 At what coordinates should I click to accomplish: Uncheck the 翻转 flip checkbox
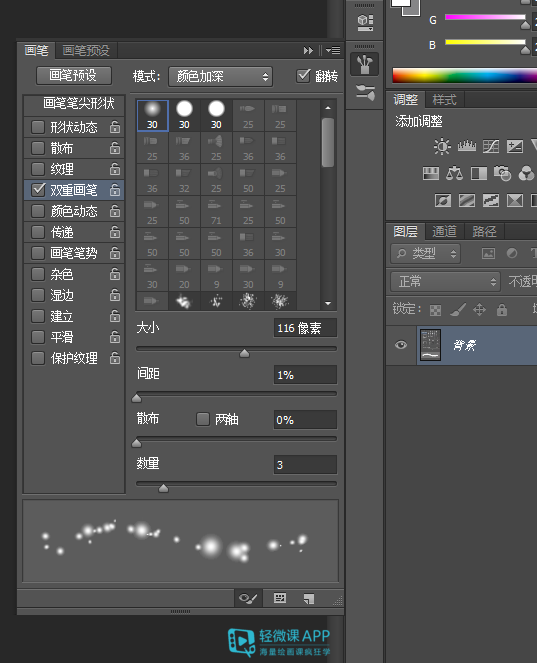[x=303, y=76]
